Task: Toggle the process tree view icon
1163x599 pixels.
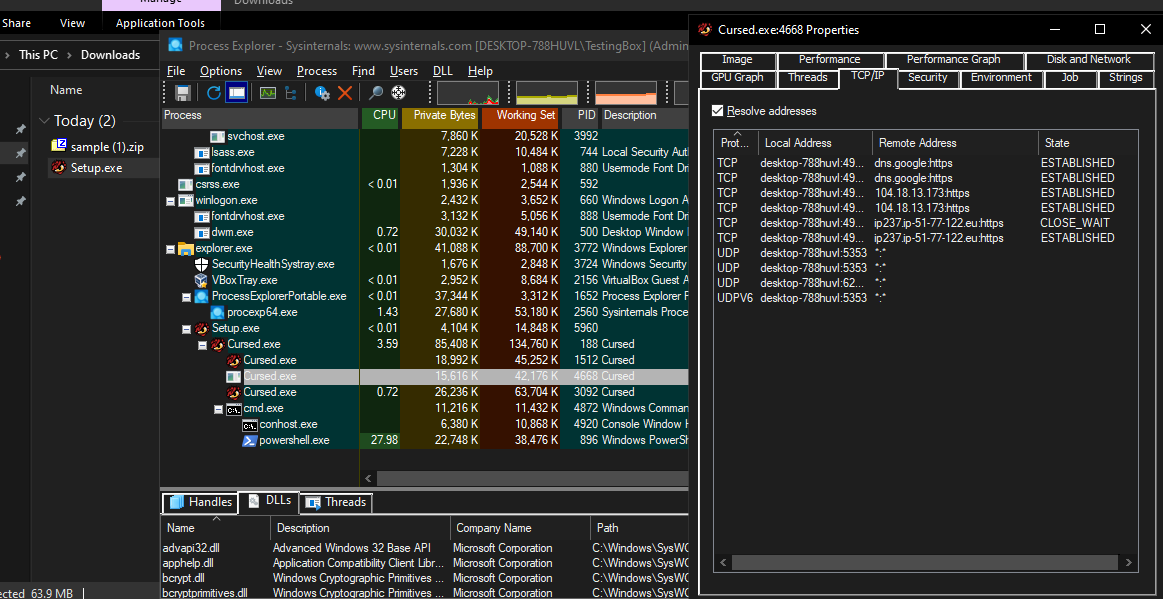Action: (291, 93)
